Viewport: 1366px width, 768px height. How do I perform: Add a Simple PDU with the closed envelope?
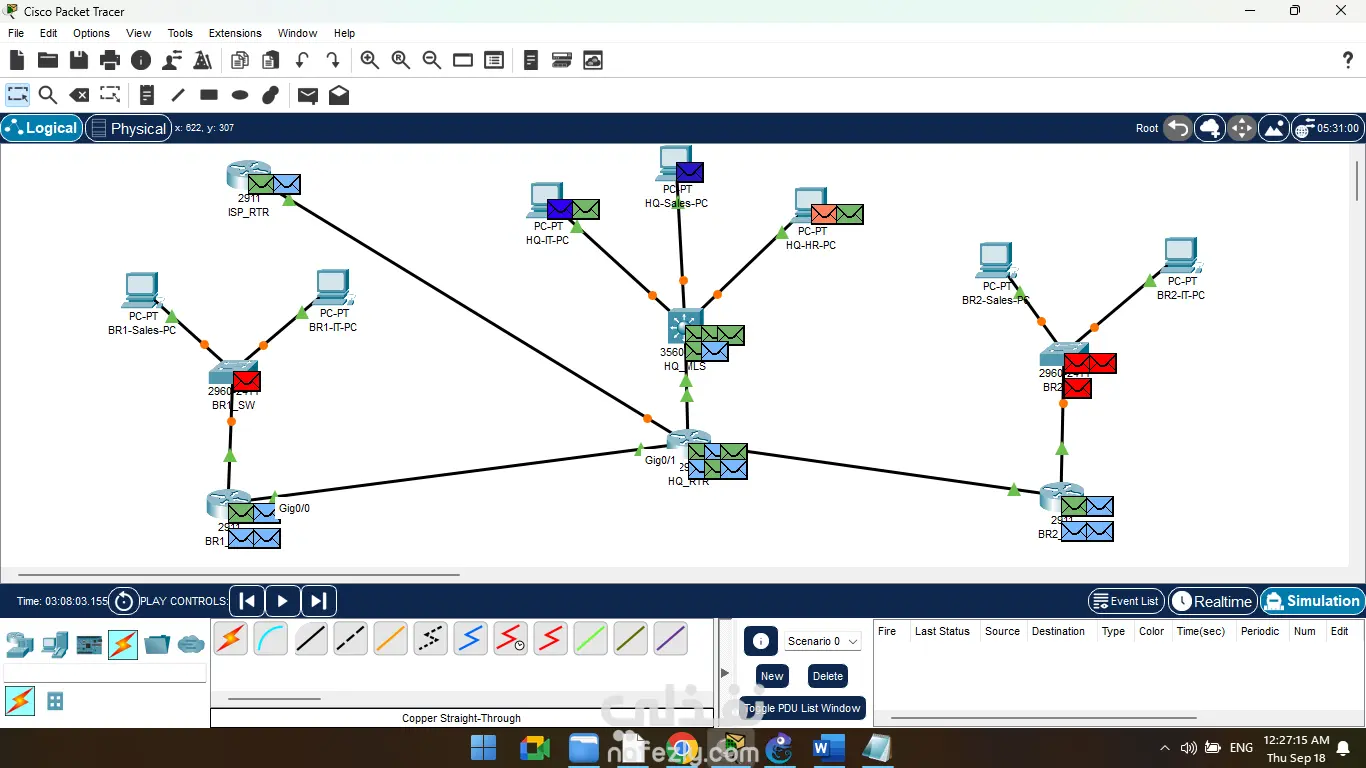tap(308, 95)
